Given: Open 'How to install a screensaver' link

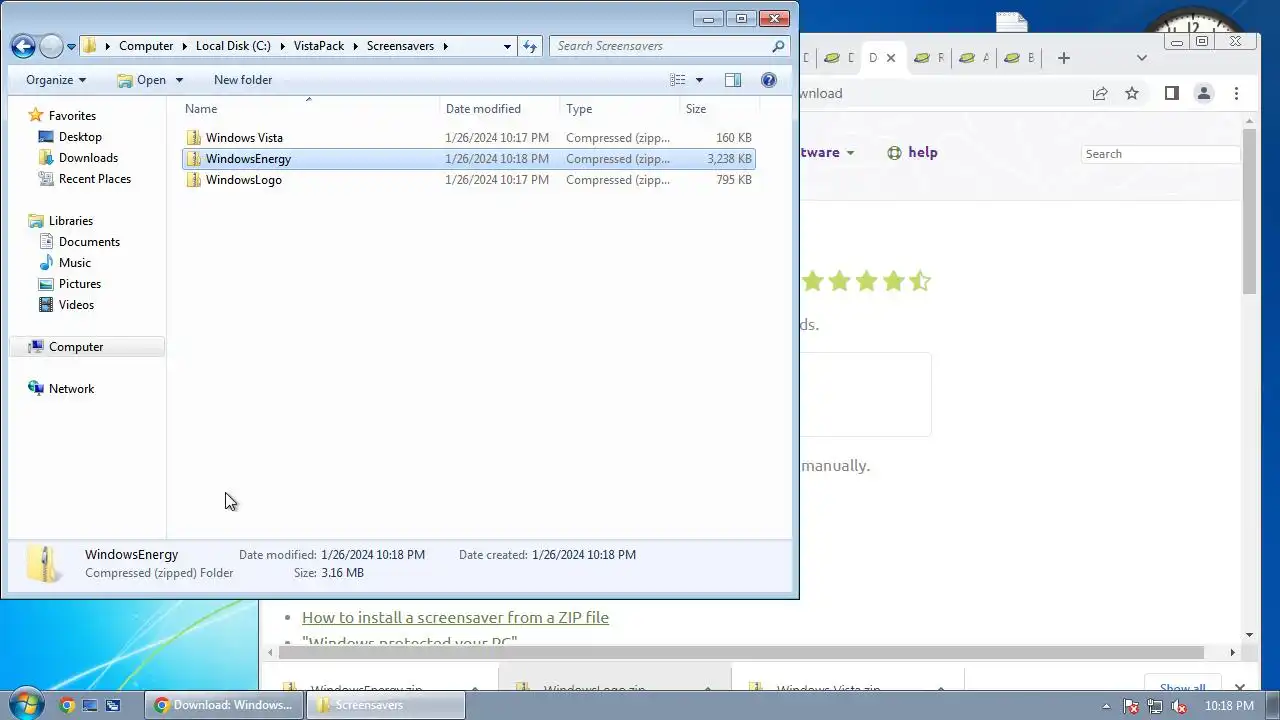Looking at the screenshot, I should coord(455,617).
